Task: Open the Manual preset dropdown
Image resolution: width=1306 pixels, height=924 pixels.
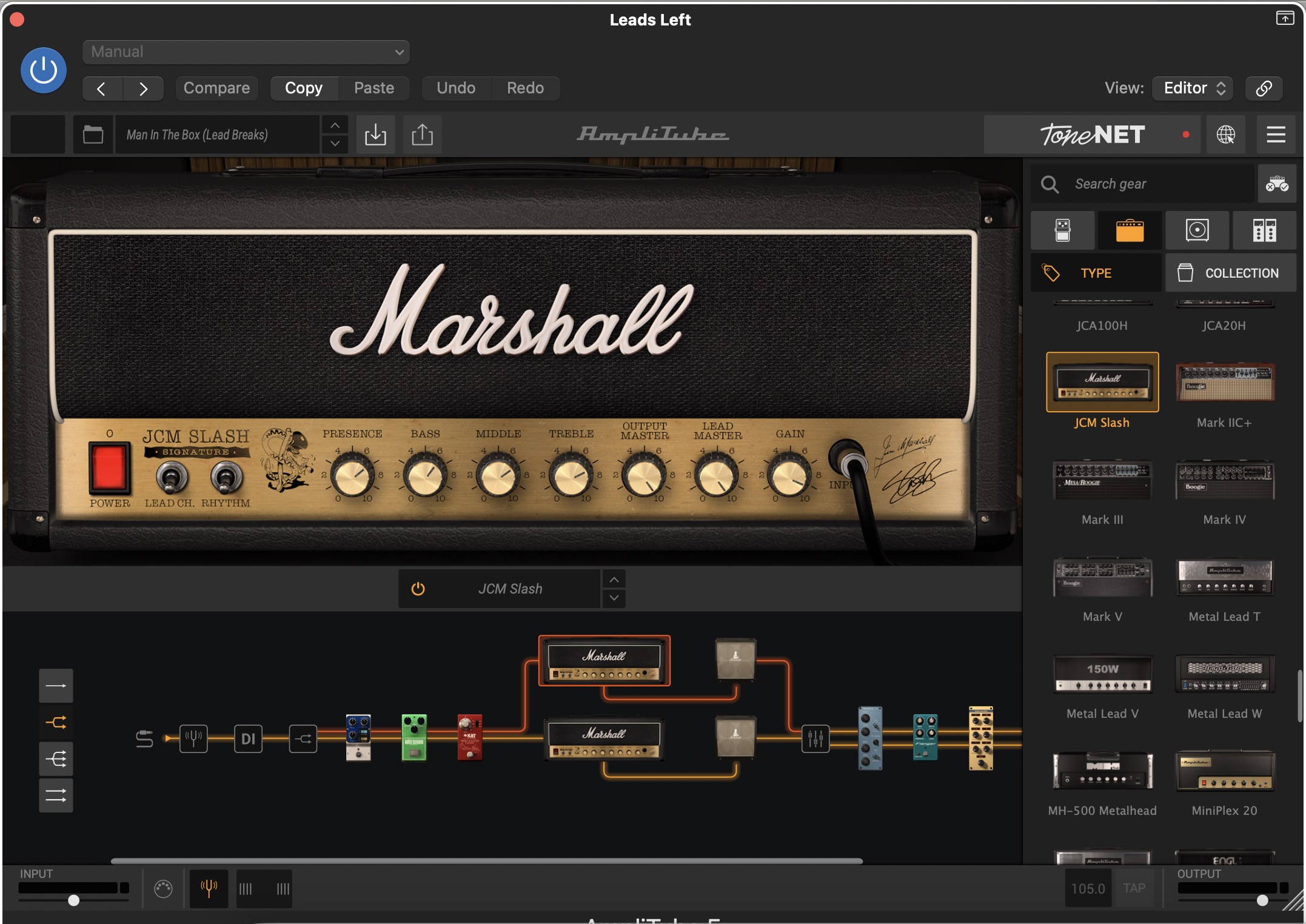Action: point(246,52)
